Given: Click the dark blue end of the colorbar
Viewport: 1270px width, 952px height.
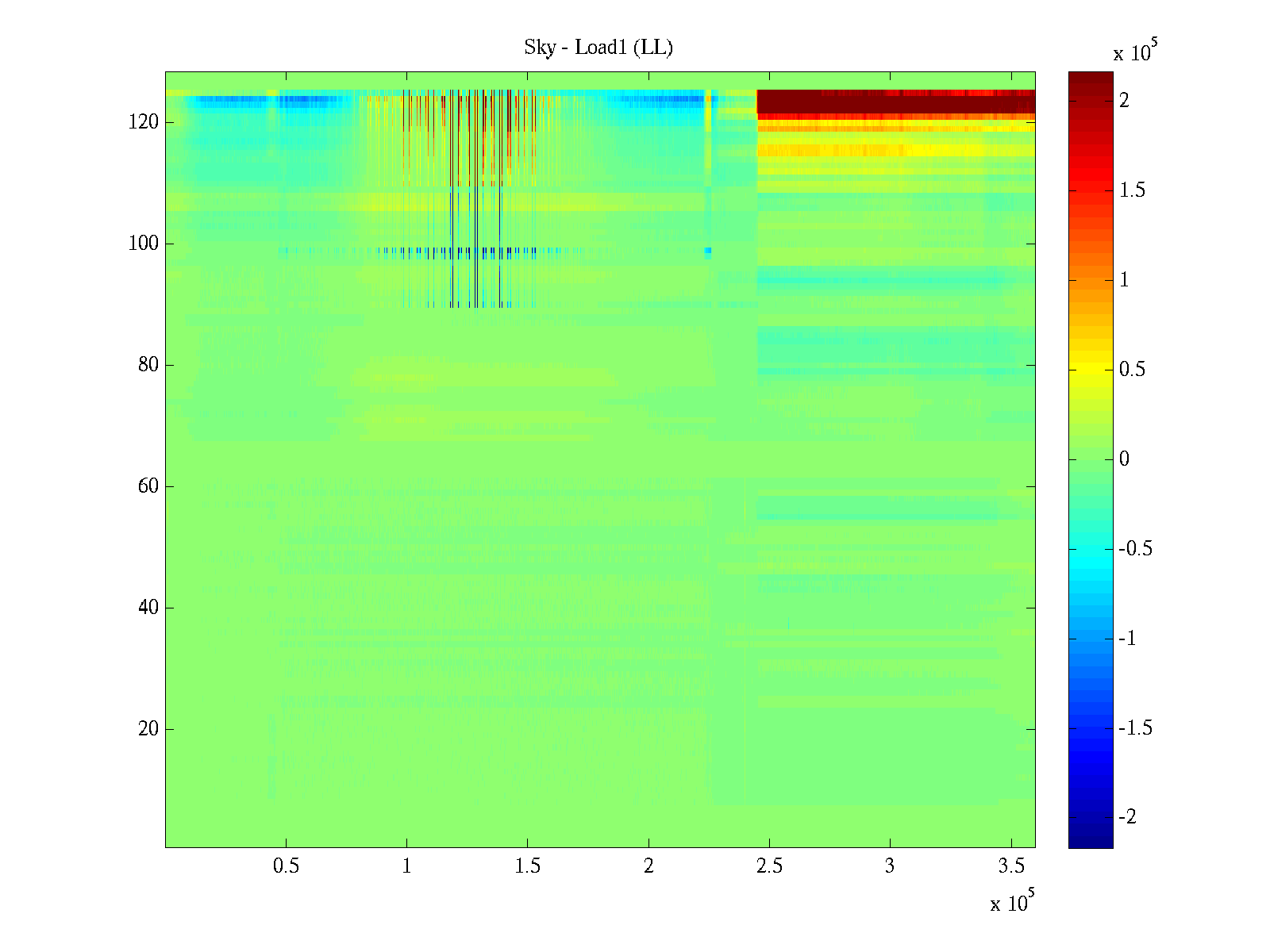Looking at the screenshot, I should pyautogui.click(x=1090, y=841).
